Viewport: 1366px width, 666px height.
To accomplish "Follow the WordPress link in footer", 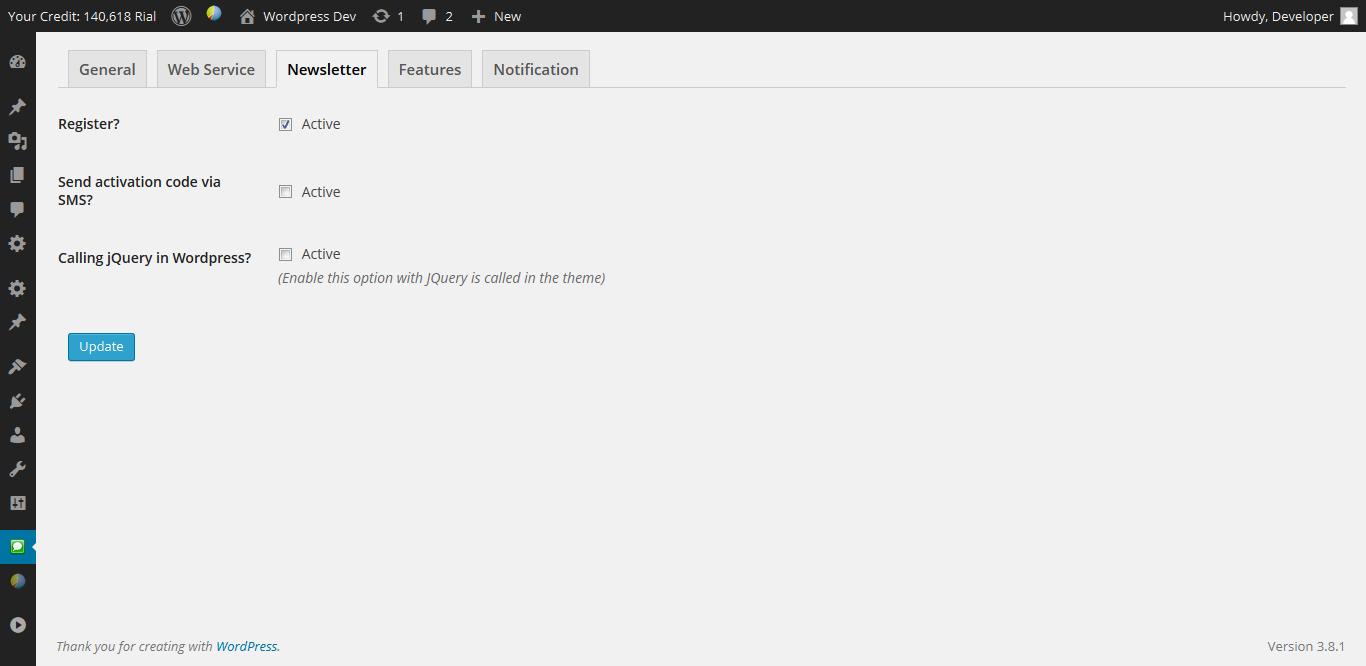I will [x=247, y=646].
